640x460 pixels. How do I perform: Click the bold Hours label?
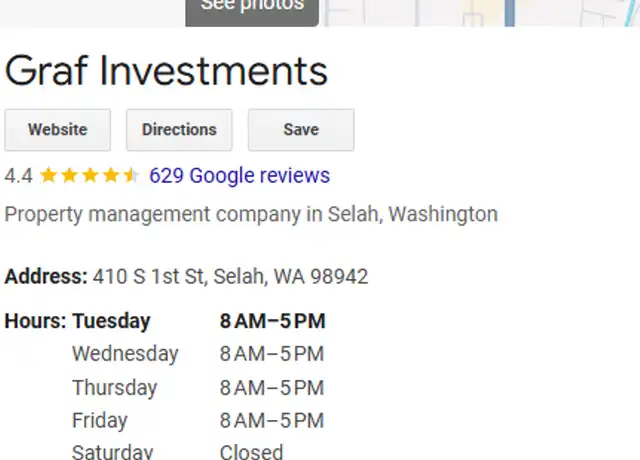pyautogui.click(x=35, y=321)
